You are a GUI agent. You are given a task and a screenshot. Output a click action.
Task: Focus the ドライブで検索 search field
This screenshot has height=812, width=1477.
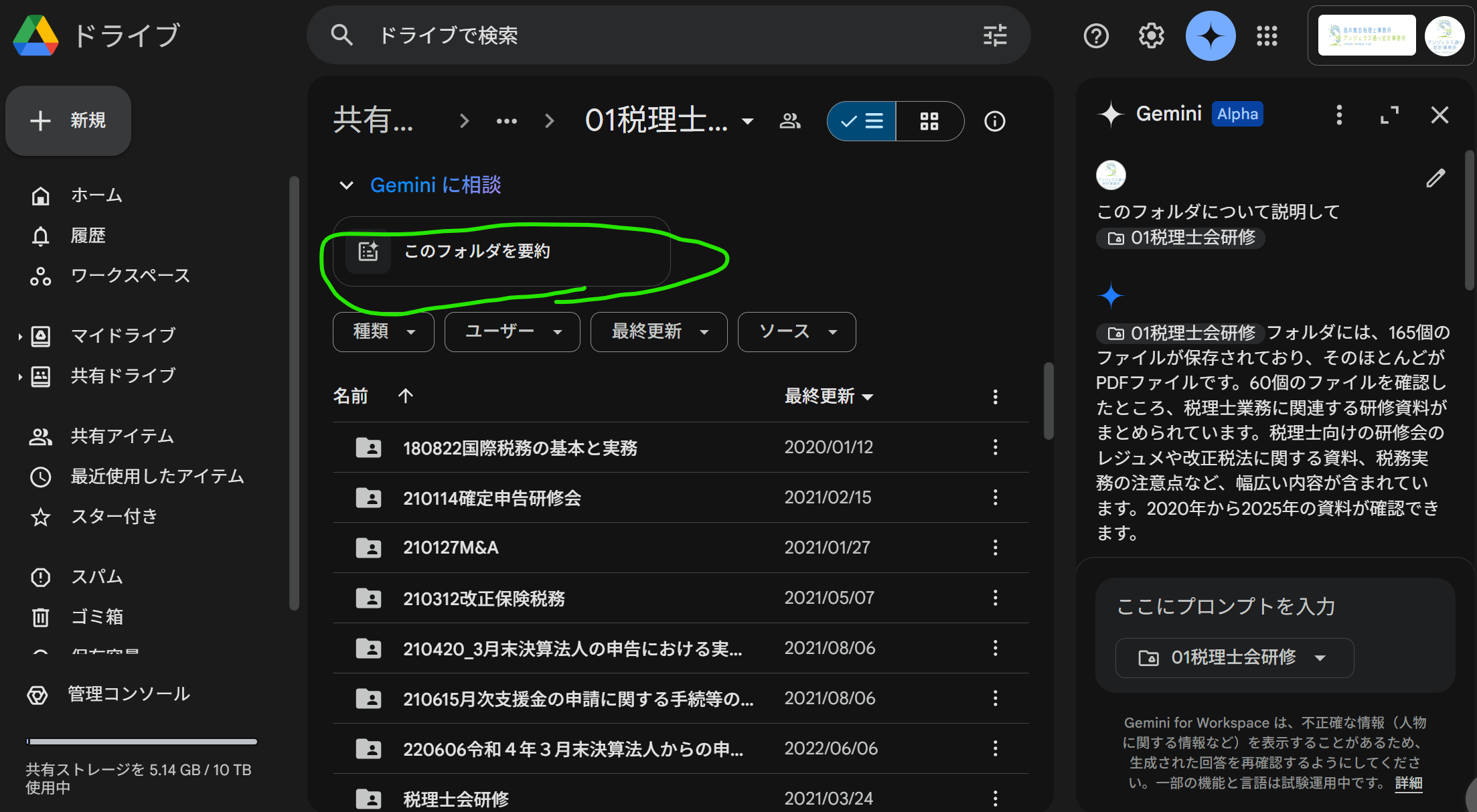(668, 35)
